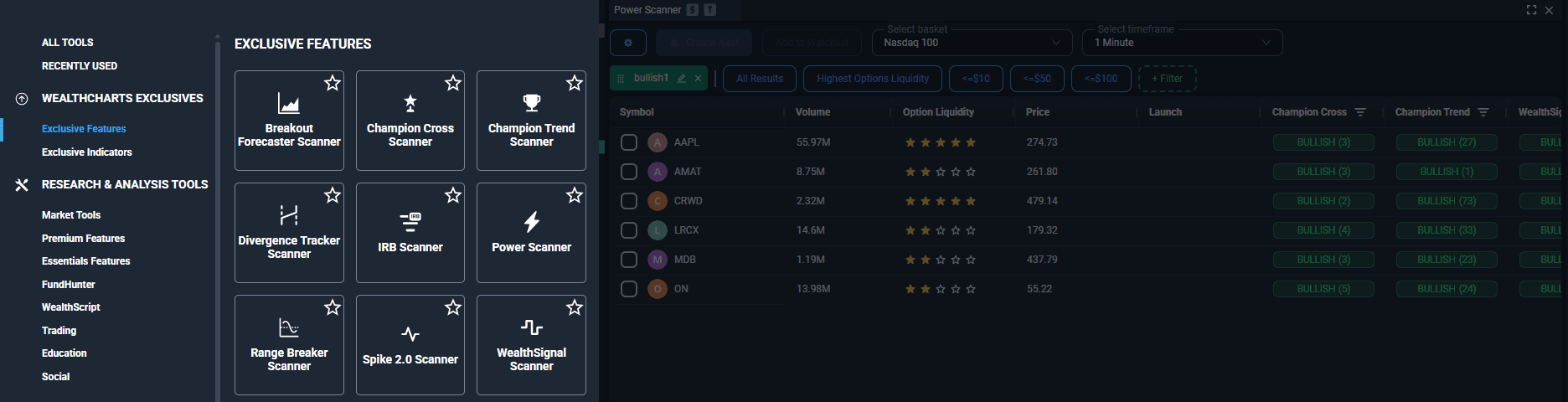Apply the All Results filter
Screen dimensions: 1568x402
tap(760, 79)
